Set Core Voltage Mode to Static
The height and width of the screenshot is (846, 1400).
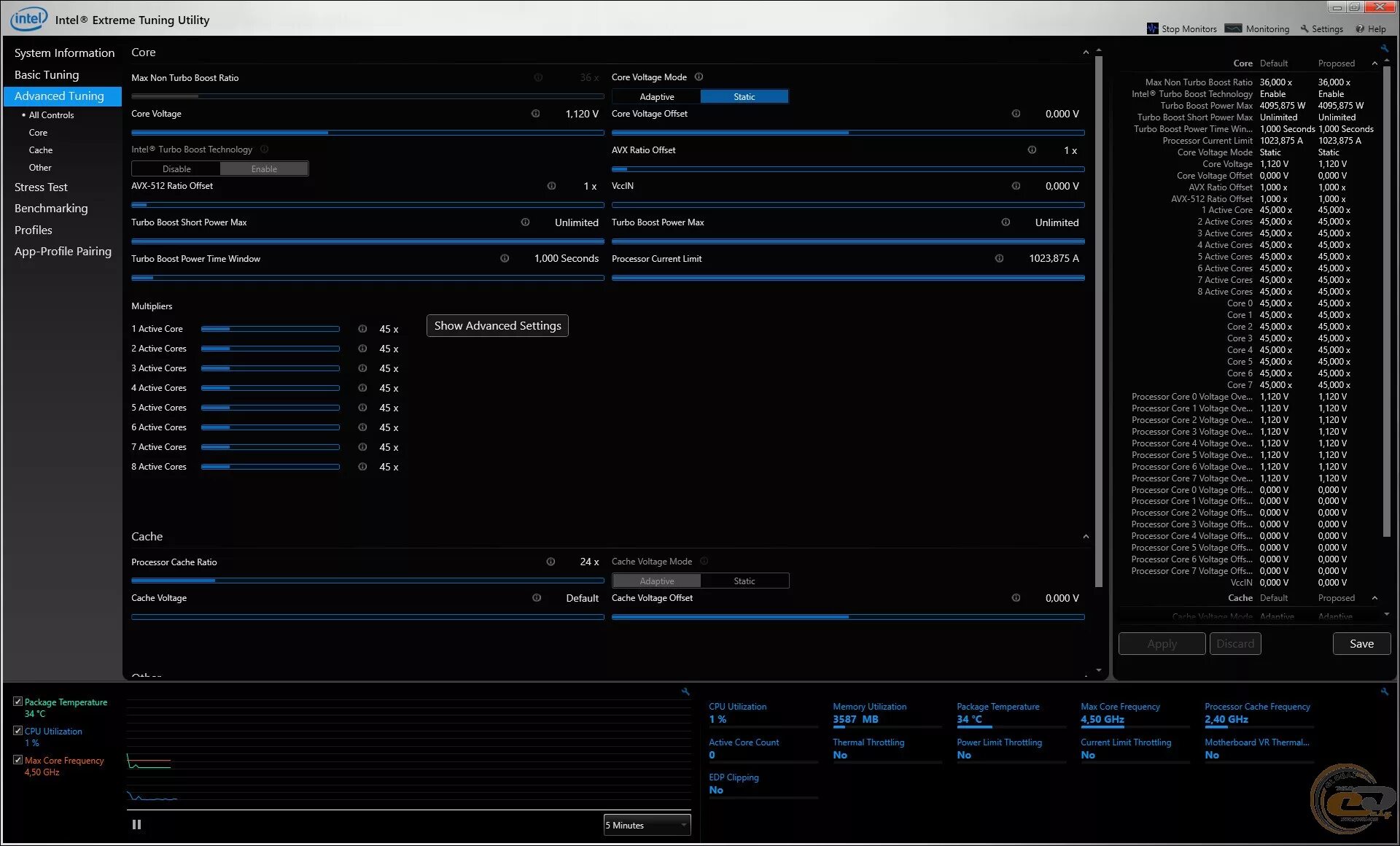tap(744, 97)
